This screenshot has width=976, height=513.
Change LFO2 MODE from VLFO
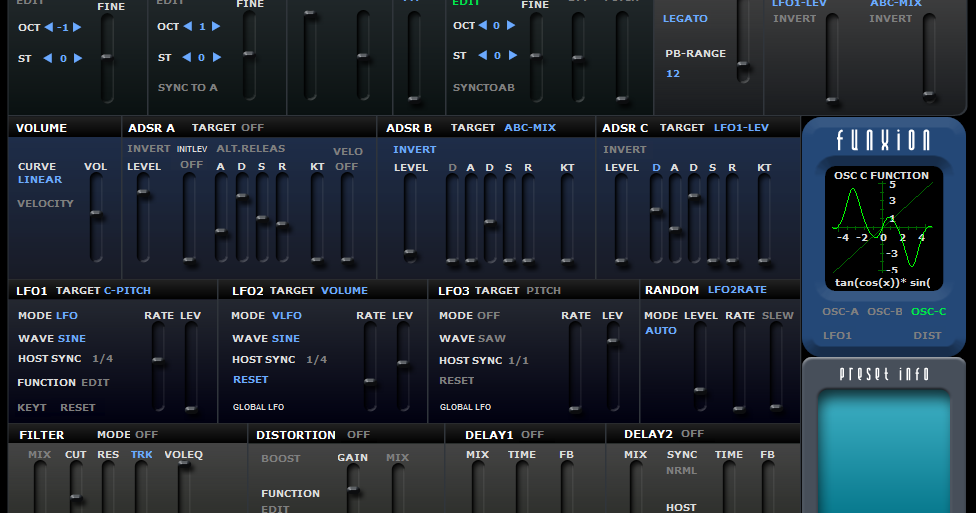click(287, 316)
